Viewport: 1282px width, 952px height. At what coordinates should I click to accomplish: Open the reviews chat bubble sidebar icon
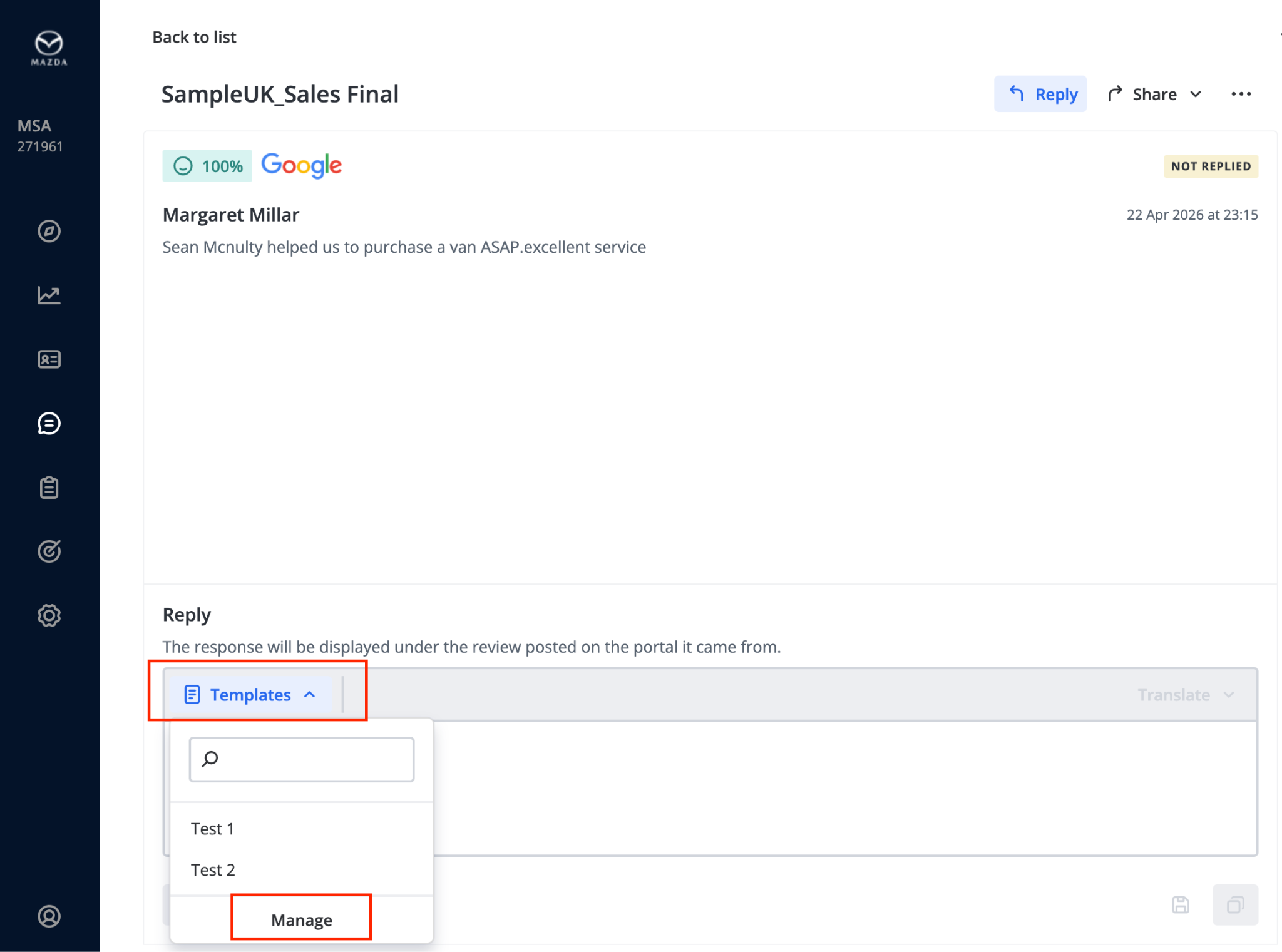(x=49, y=424)
